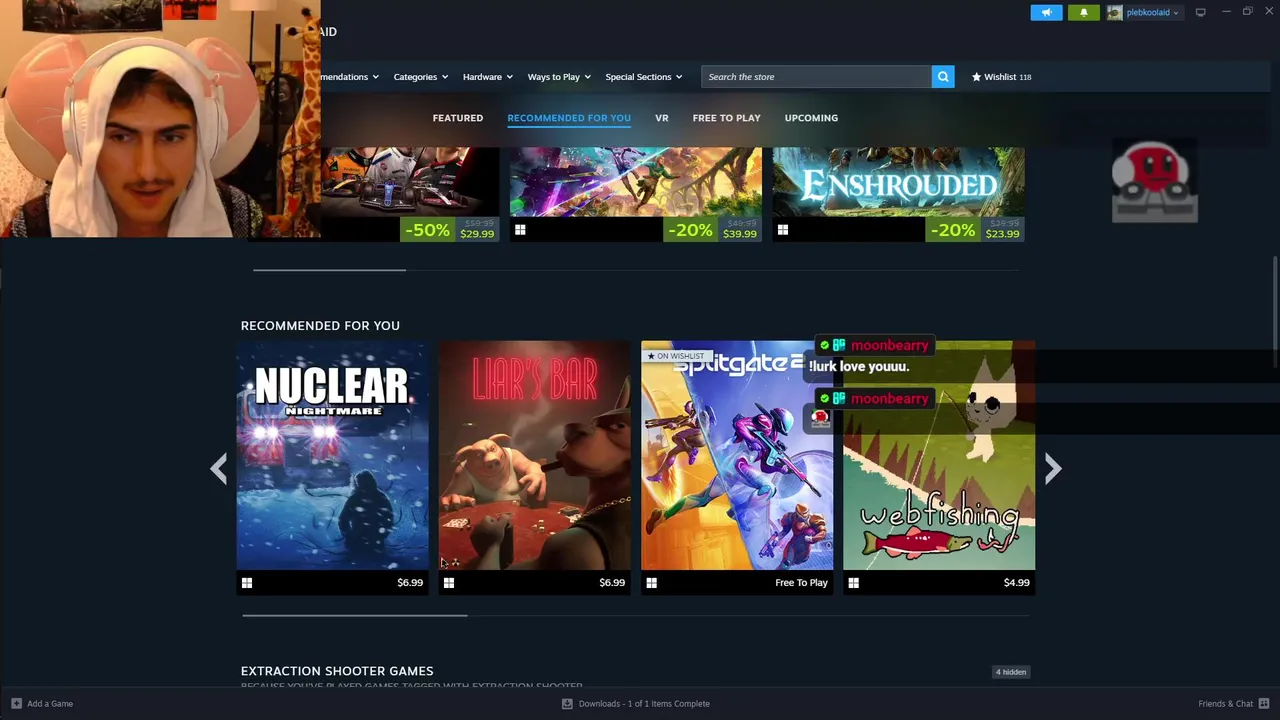Image resolution: width=1280 pixels, height=720 pixels.
Task: Open the green notifications bell
Action: [x=1083, y=12]
